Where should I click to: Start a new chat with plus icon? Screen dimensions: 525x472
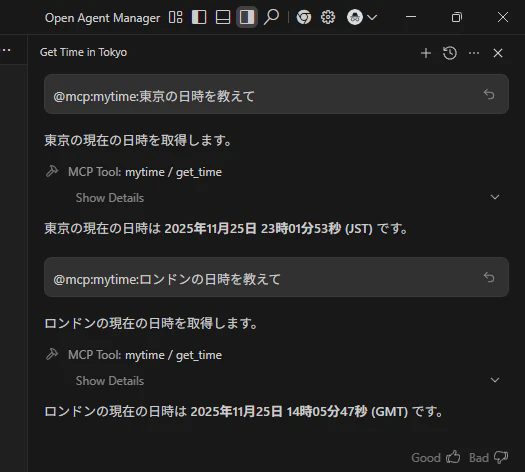pyautogui.click(x=426, y=53)
